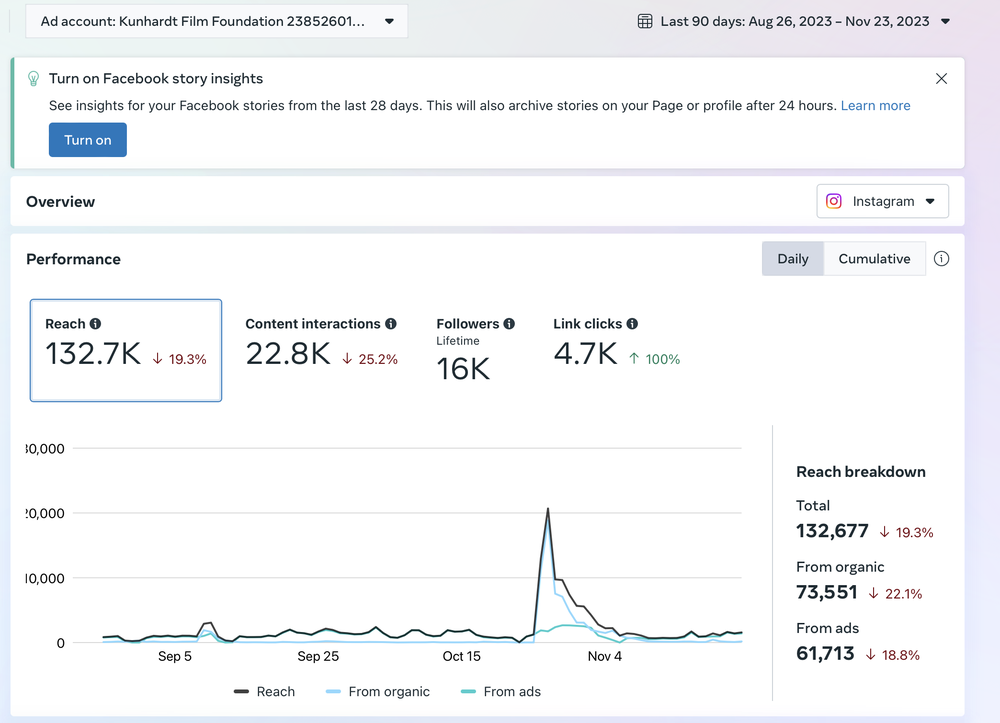Viewport: 1000px width, 723px height.
Task: Open the Learn more link
Action: click(x=875, y=105)
